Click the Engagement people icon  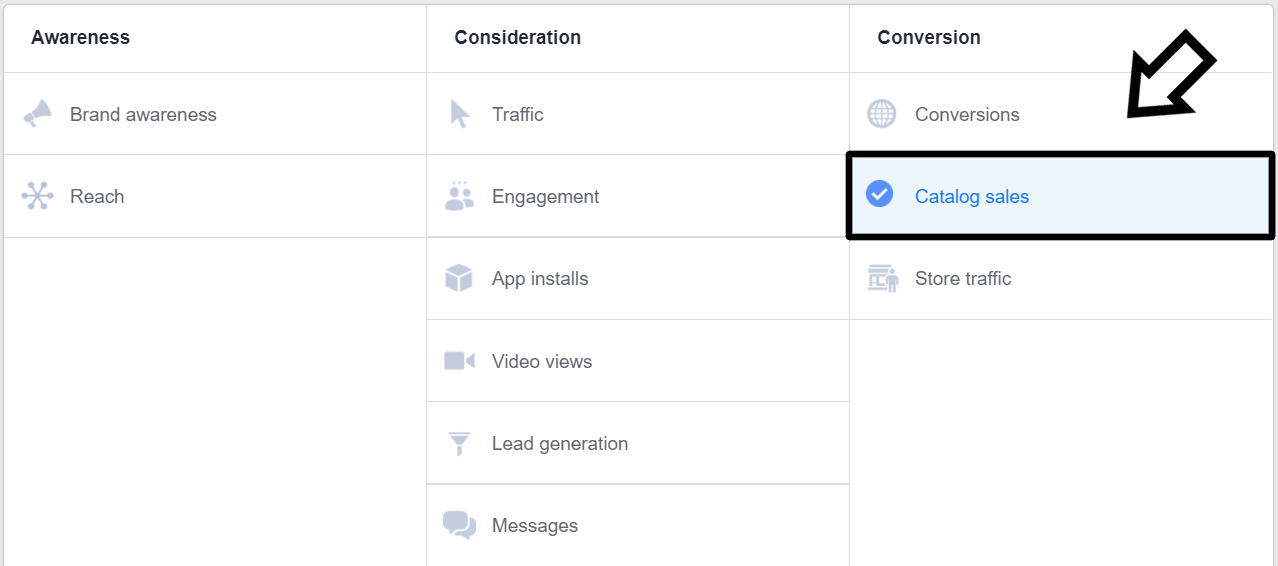pyautogui.click(x=459, y=196)
